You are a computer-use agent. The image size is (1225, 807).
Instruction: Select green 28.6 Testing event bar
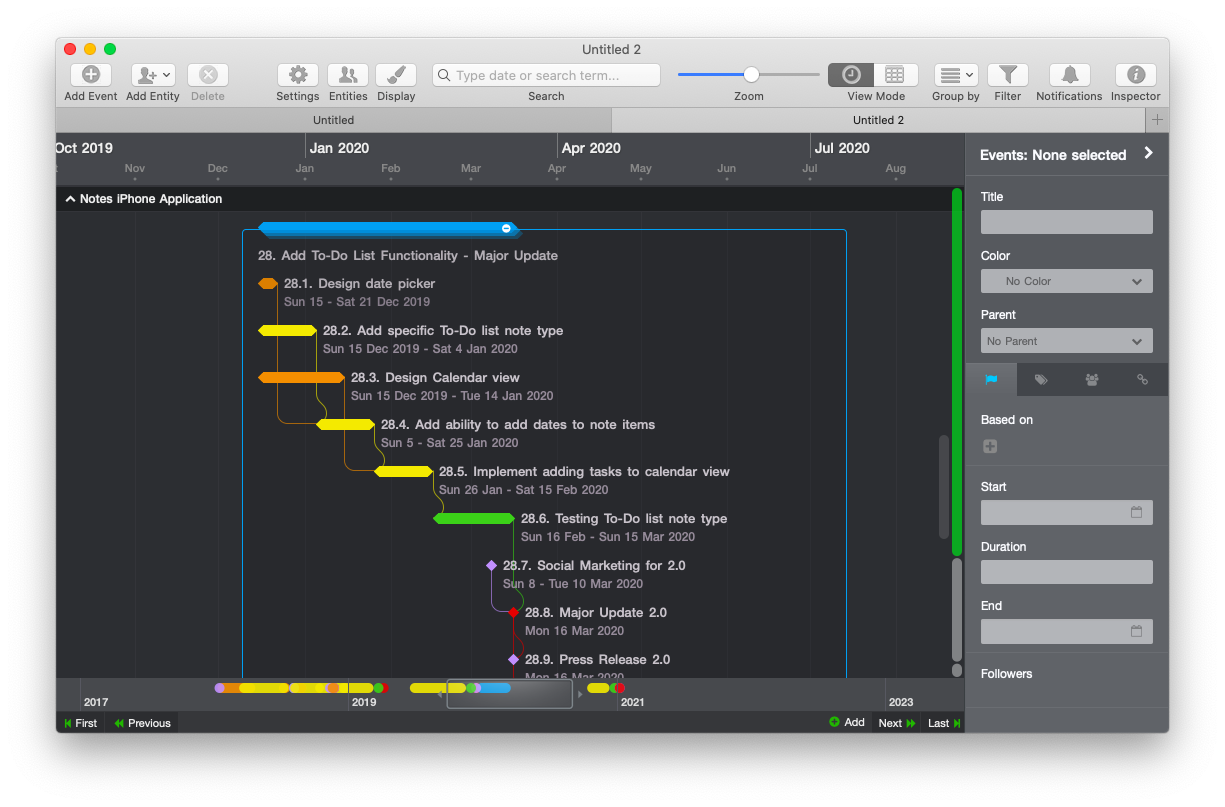474,519
